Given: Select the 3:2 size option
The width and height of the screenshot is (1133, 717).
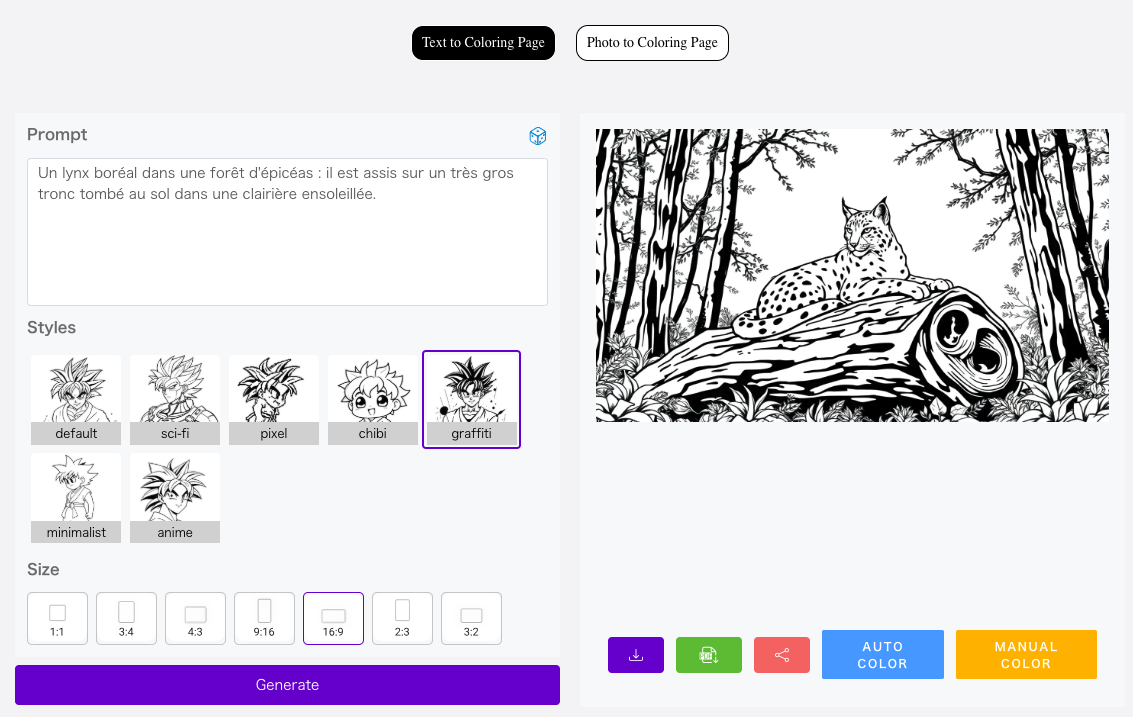Looking at the screenshot, I should coord(471,619).
